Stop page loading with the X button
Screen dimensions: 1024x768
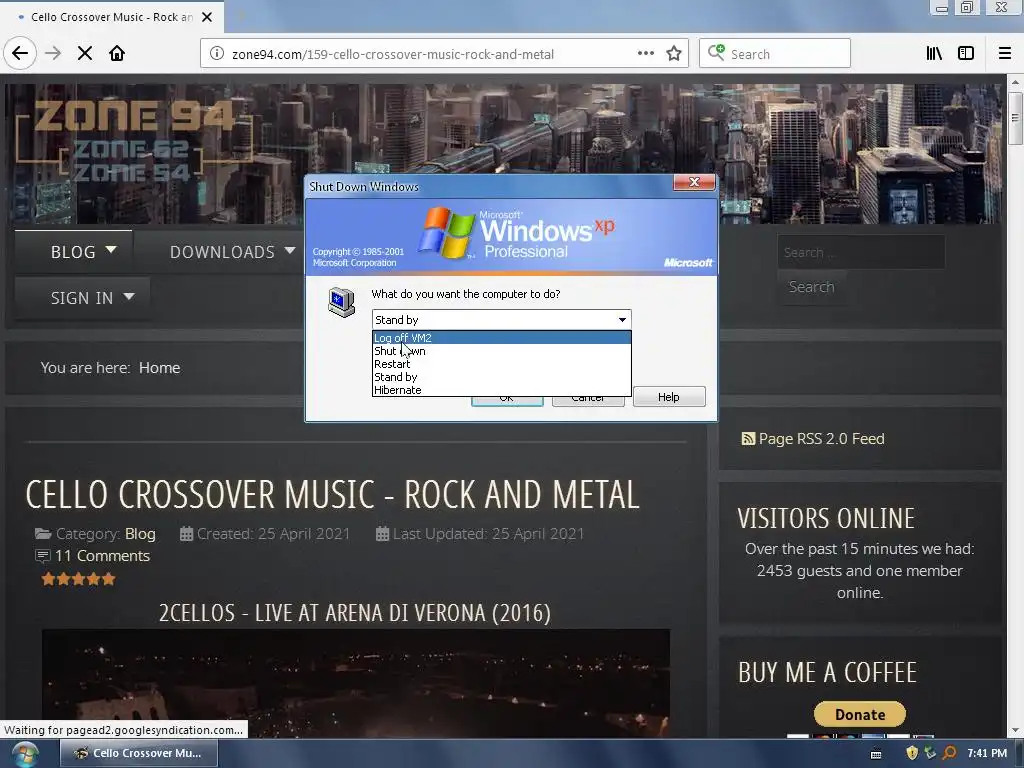pyautogui.click(x=85, y=54)
